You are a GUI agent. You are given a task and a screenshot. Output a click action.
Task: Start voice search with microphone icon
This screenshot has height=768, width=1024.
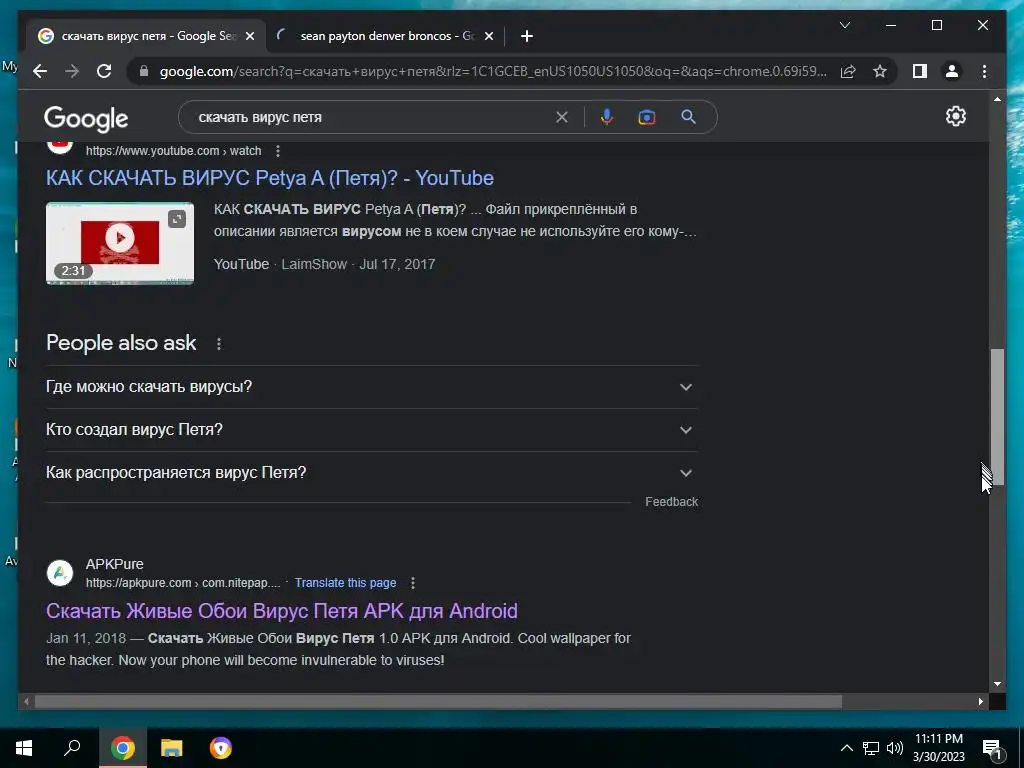[607, 117]
